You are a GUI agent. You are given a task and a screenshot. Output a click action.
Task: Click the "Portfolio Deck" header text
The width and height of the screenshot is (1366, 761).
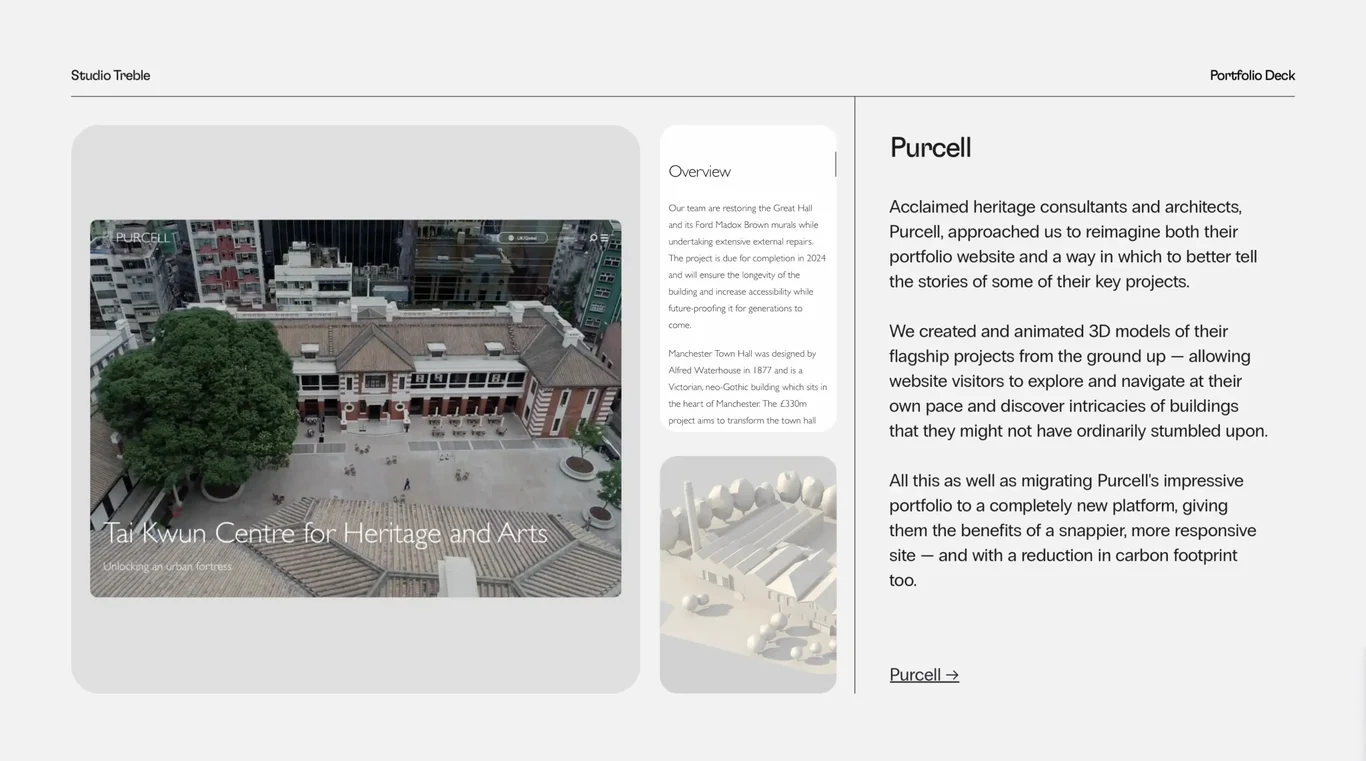(1252, 76)
